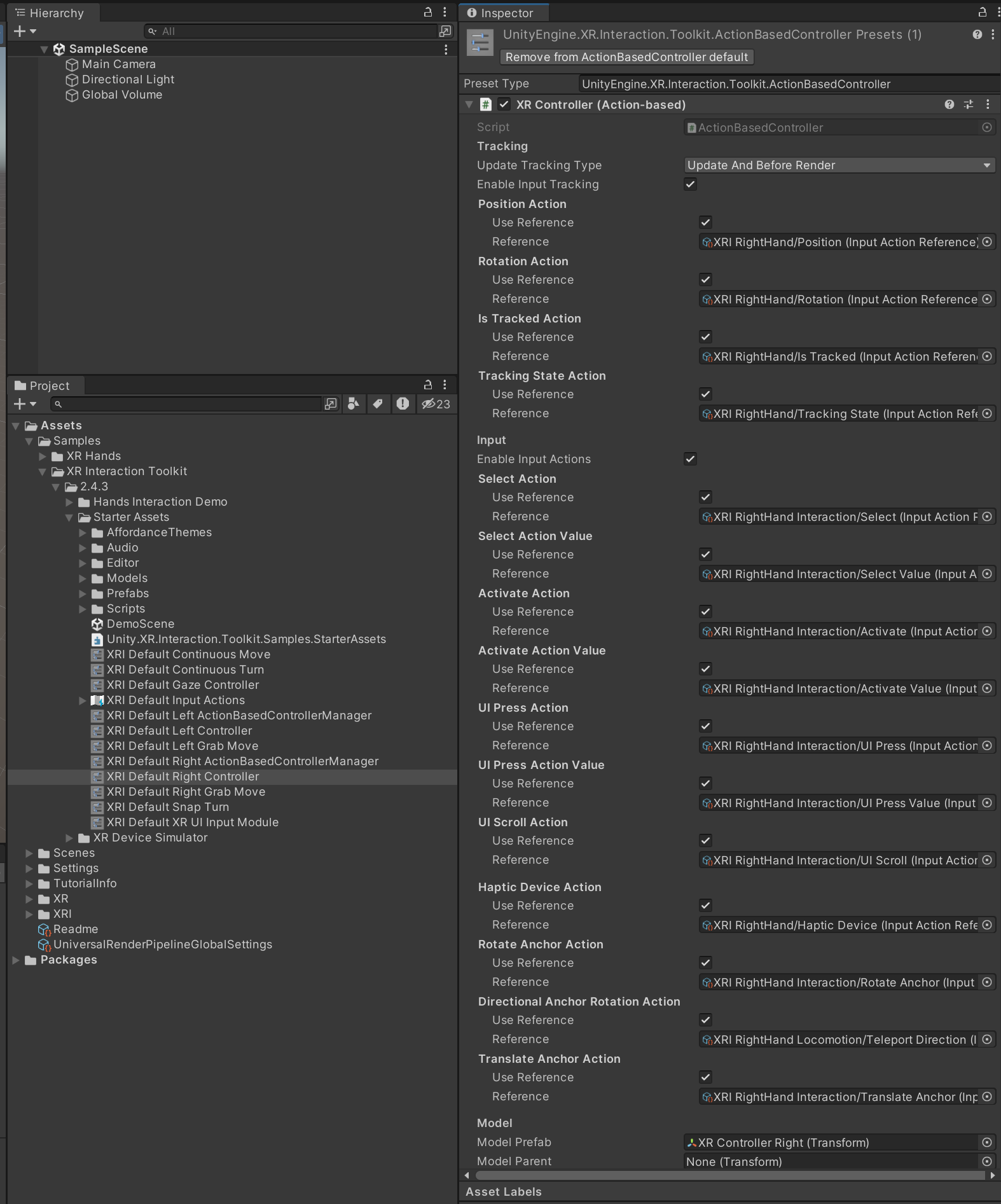Click the Asset Labels header

pyautogui.click(x=504, y=1192)
